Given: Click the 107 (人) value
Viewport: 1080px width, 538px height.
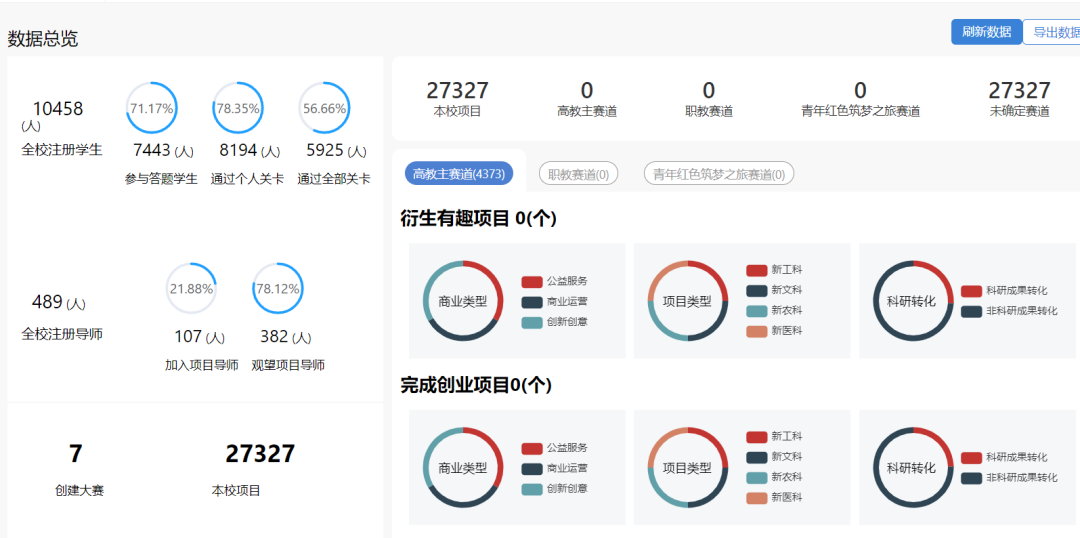Looking at the screenshot, I should coord(200,337).
